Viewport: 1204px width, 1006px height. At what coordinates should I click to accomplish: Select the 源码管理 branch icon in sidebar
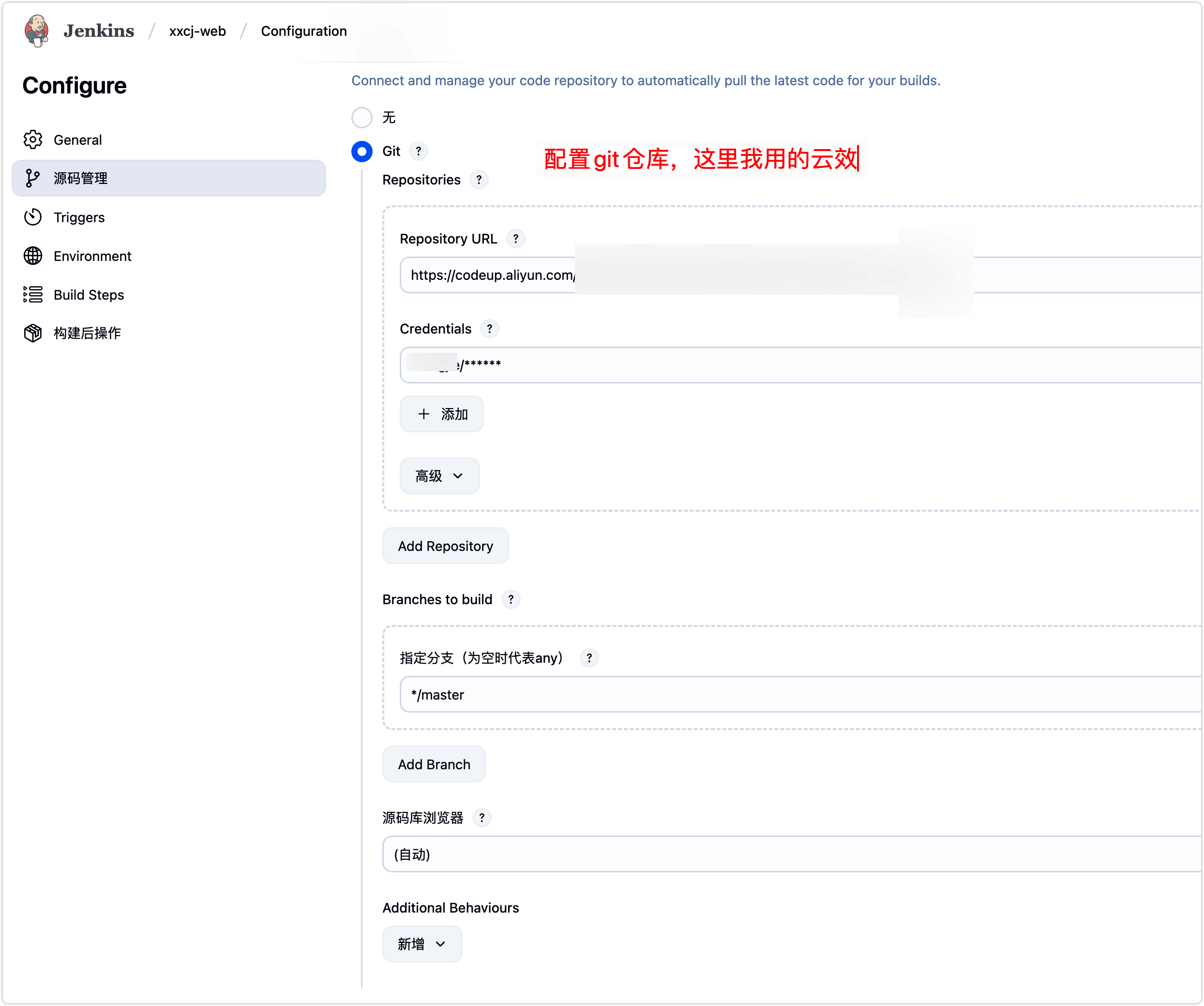[x=33, y=178]
